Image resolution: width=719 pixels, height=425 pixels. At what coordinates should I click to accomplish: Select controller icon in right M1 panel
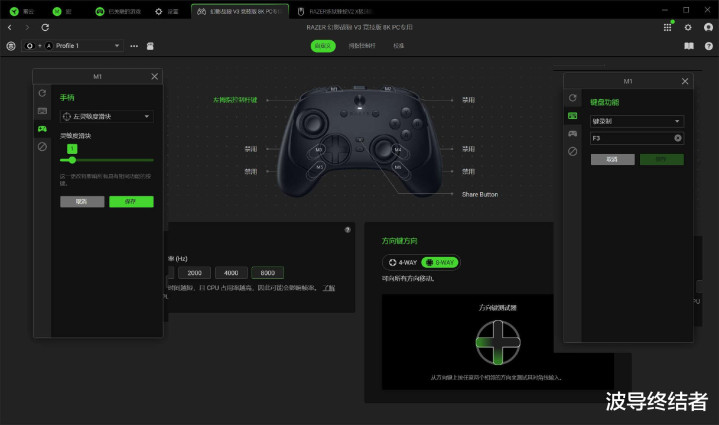pos(572,133)
